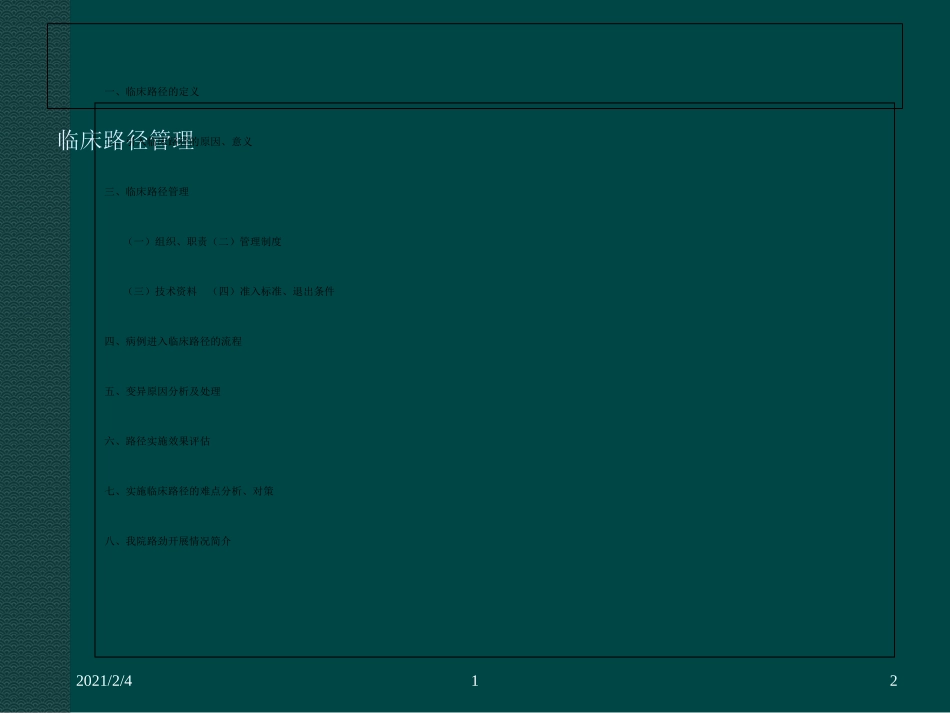Click sub-item '（一）组织、职责'
This screenshot has height=713, width=950.
[x=166, y=241]
